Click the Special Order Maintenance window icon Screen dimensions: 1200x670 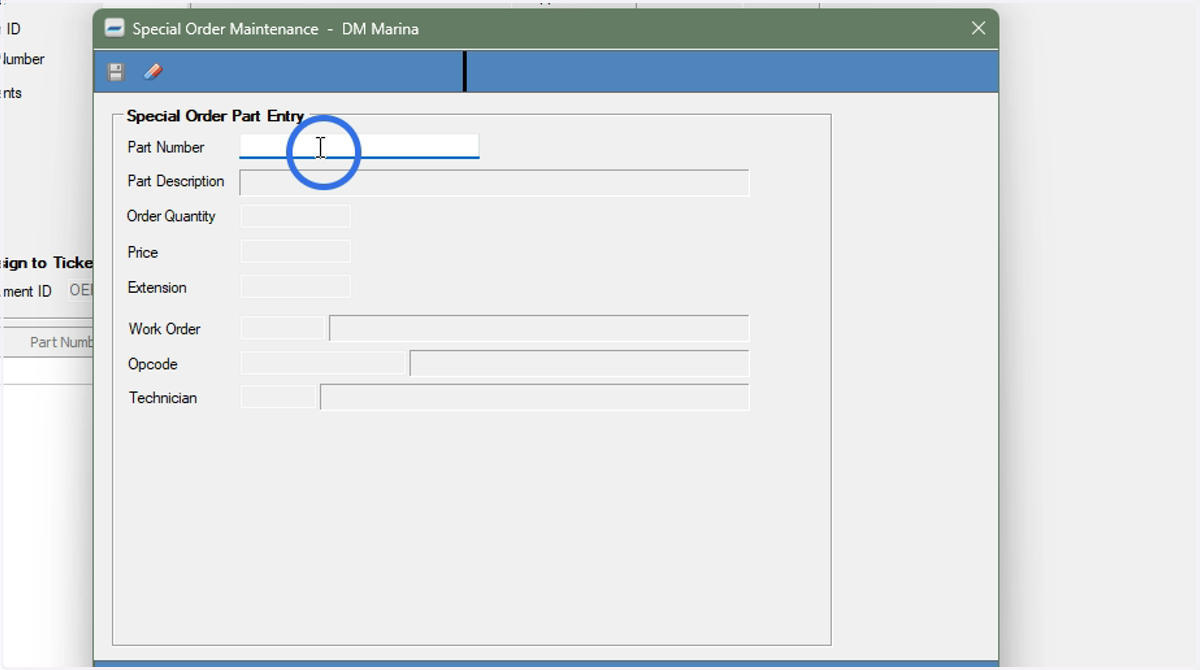tap(114, 28)
